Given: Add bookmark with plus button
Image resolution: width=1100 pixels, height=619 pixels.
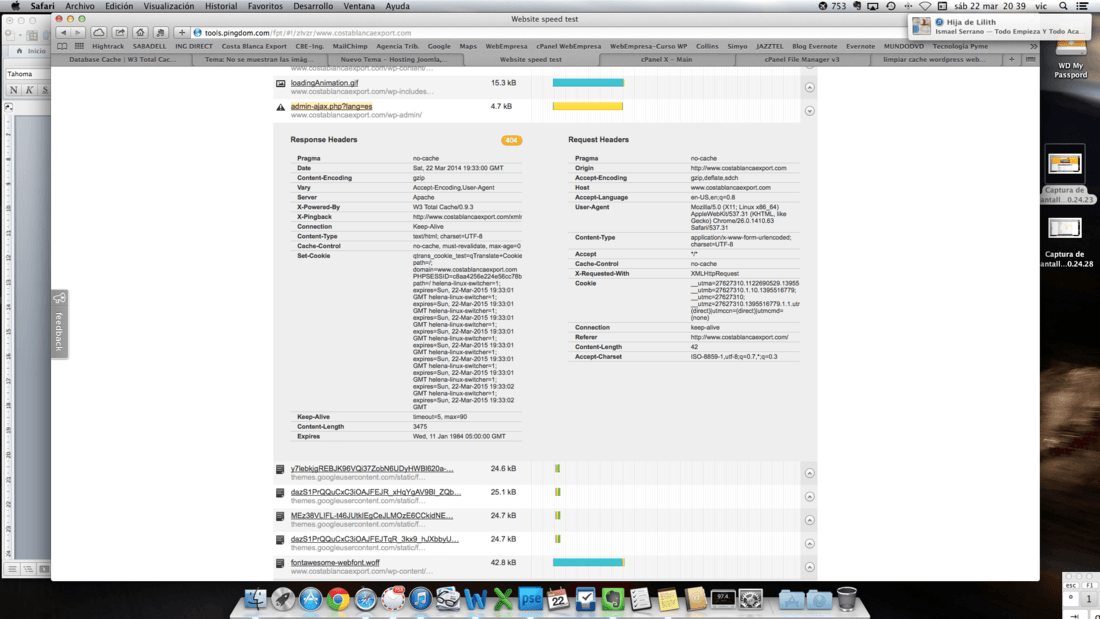Looking at the screenshot, I should (182, 32).
